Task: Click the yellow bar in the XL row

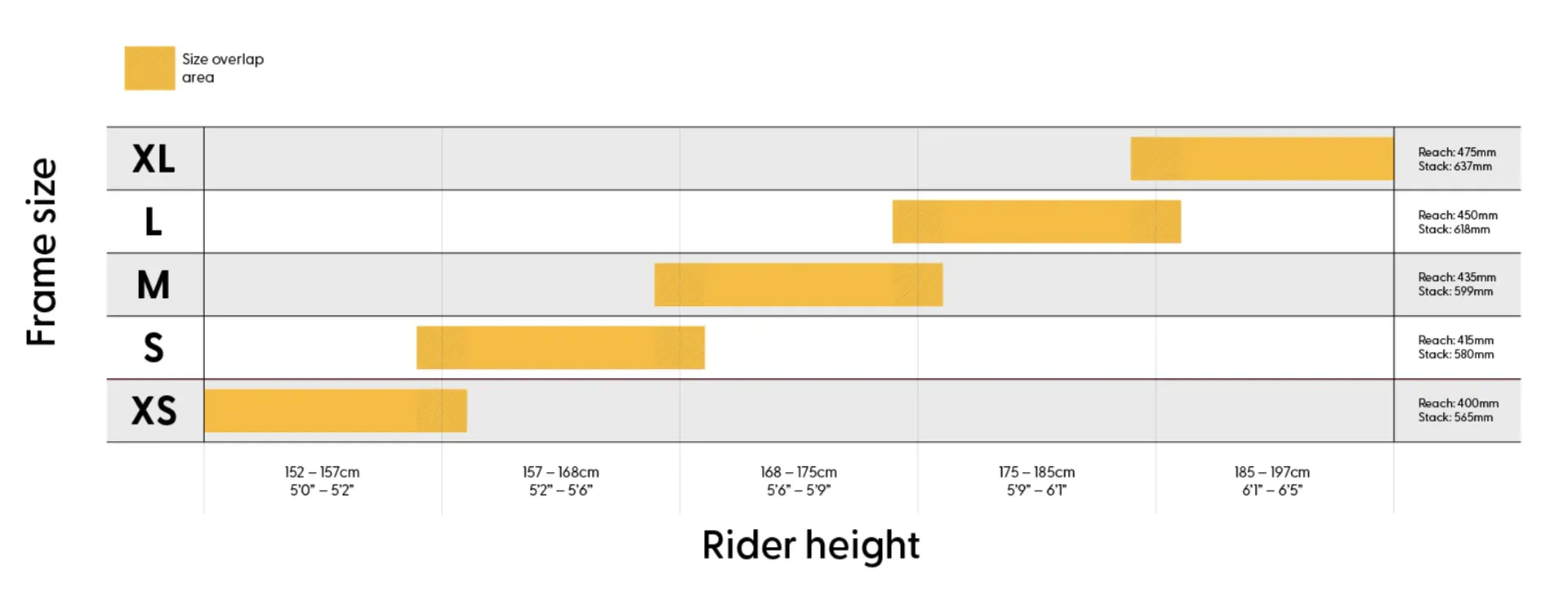Action: click(1262, 158)
